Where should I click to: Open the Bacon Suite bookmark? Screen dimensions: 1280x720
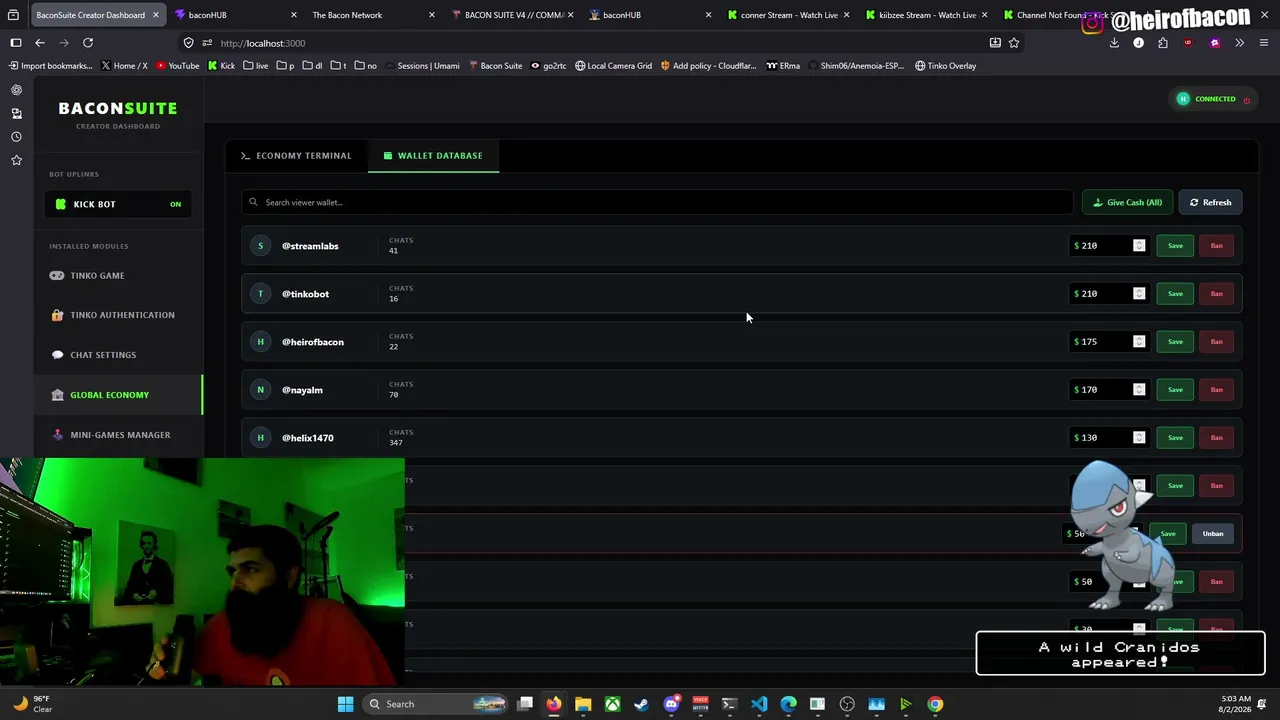point(495,66)
